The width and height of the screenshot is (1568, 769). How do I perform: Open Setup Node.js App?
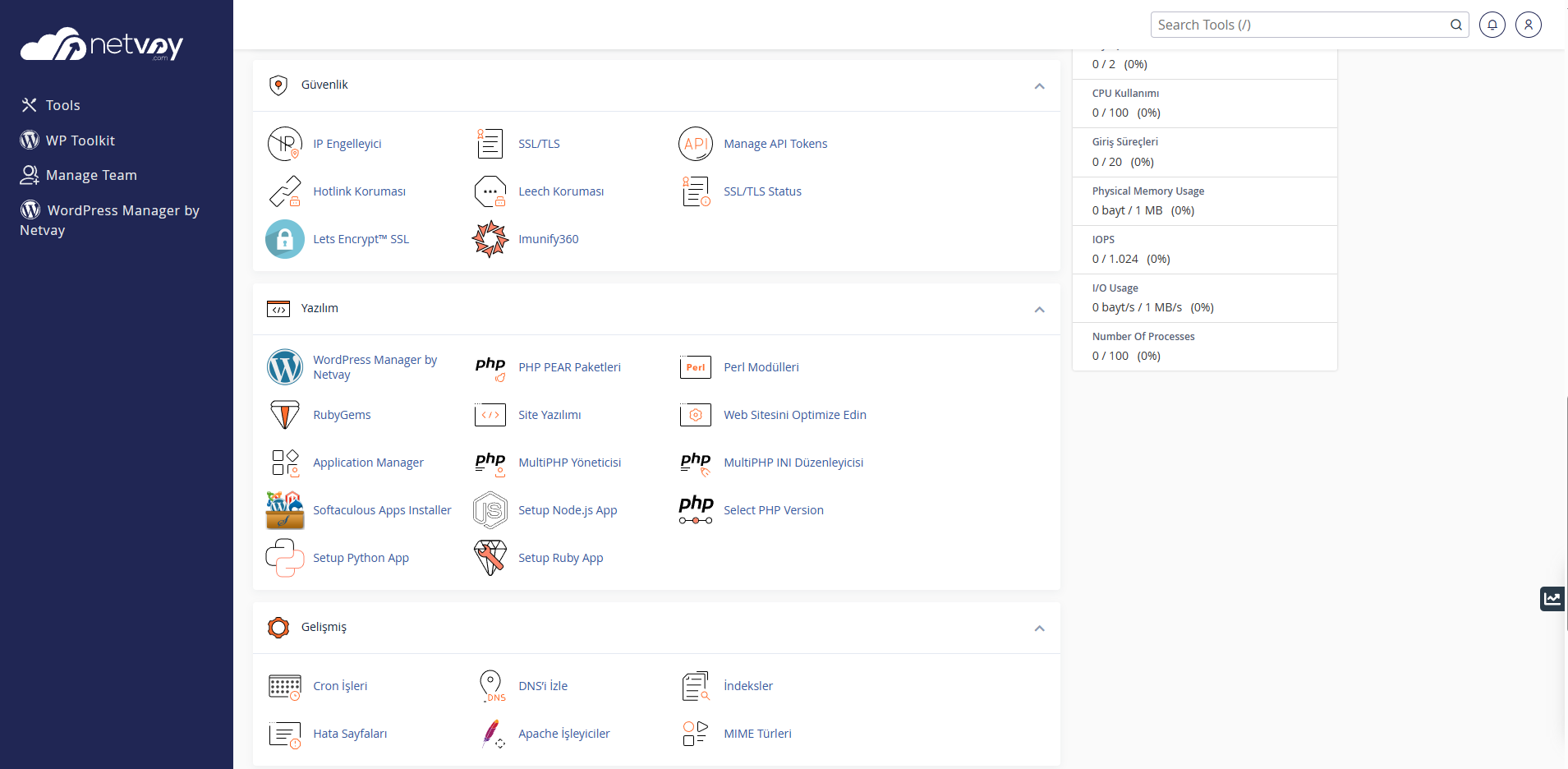(x=567, y=509)
